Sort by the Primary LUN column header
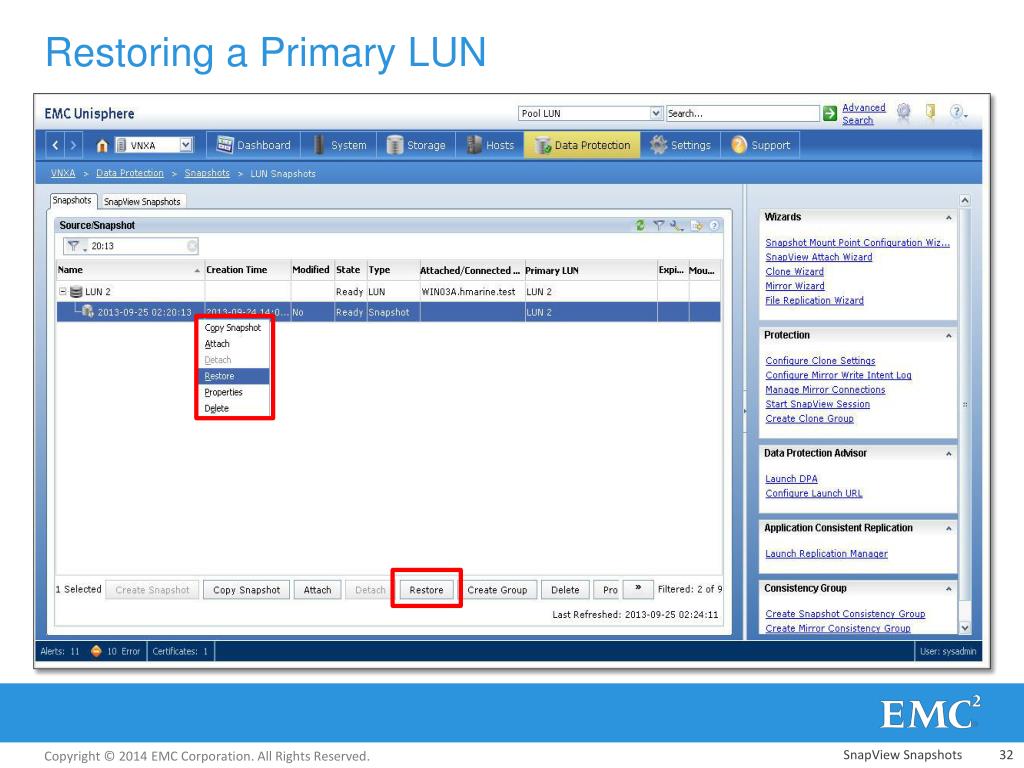Viewport: 1024px width, 768px height. click(590, 270)
